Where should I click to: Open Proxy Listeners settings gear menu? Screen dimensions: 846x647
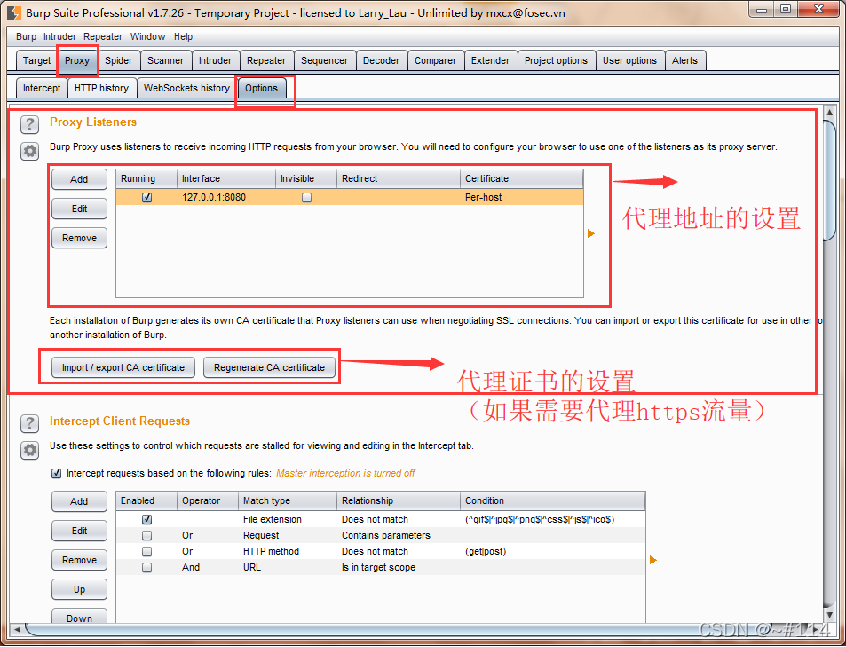pos(30,152)
